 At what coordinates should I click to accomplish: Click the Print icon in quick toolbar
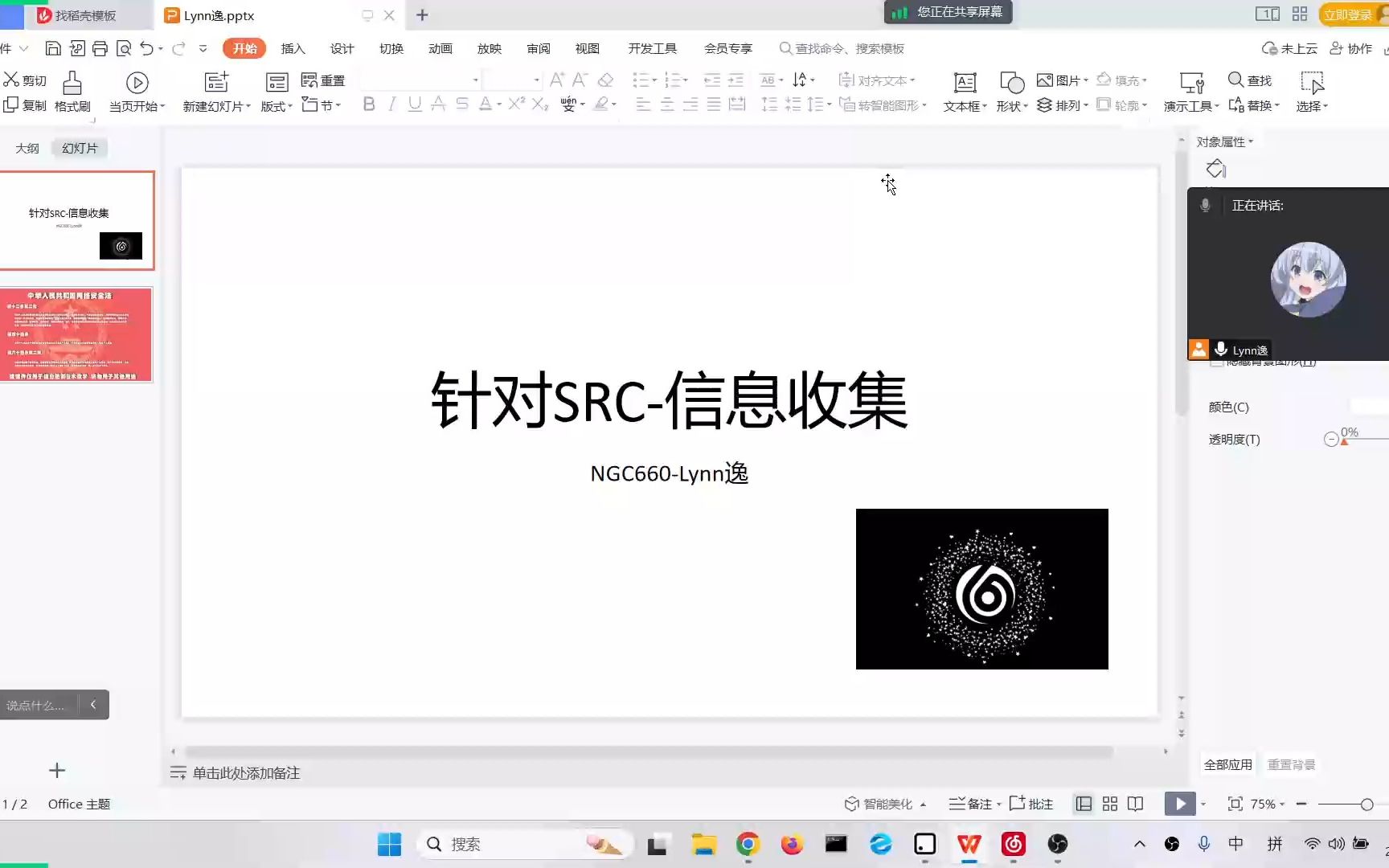click(100, 48)
